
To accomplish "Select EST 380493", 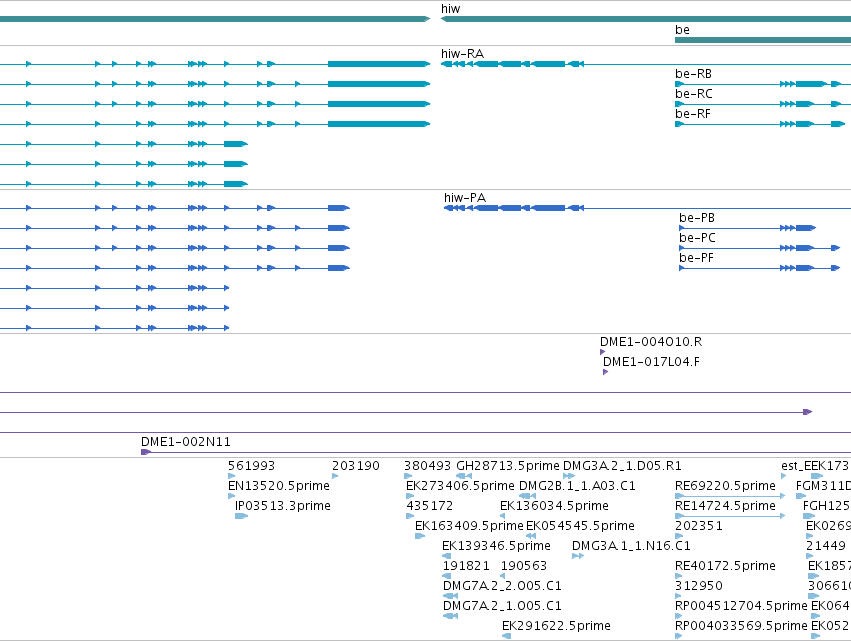I will point(427,466).
